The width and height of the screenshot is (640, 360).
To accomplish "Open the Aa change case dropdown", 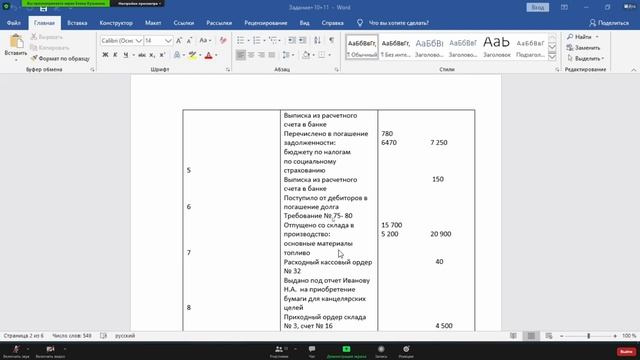I will pos(205,40).
